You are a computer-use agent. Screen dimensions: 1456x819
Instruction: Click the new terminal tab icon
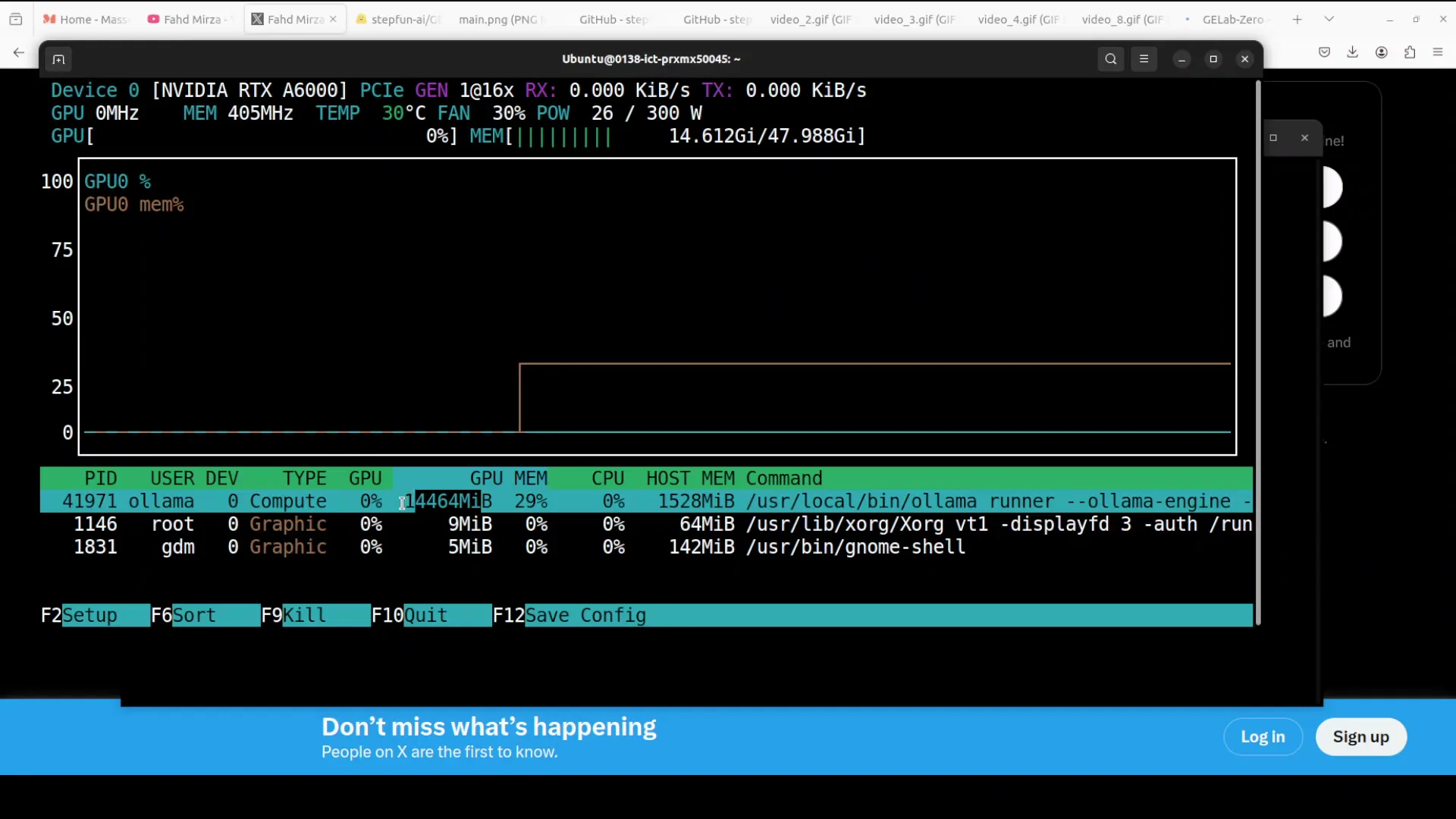[58, 59]
